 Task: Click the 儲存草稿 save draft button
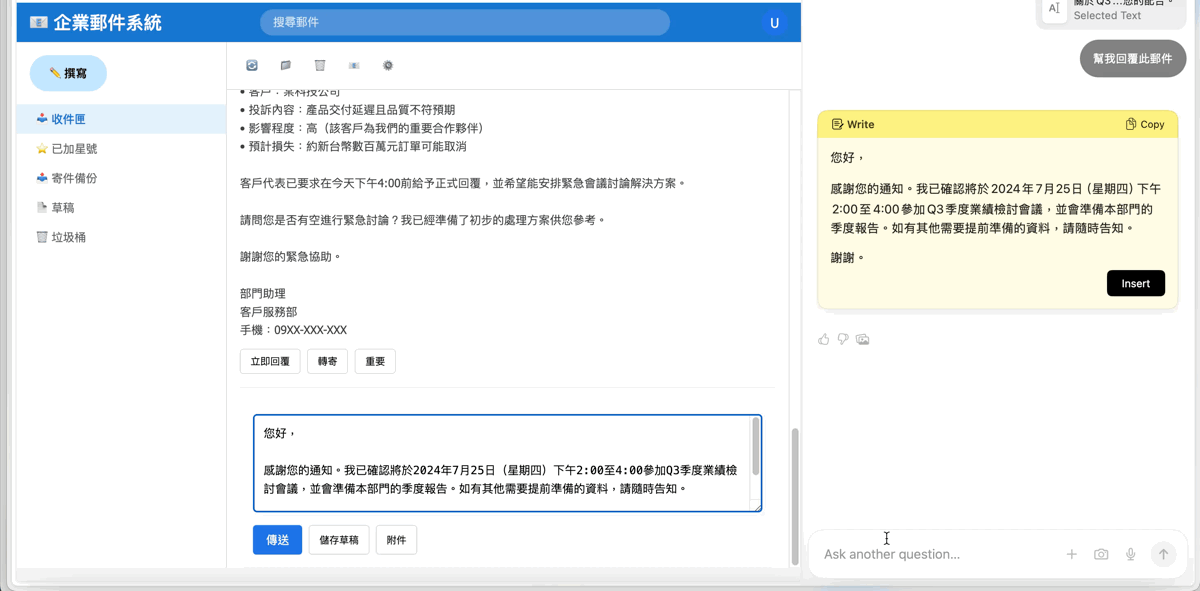(x=339, y=540)
